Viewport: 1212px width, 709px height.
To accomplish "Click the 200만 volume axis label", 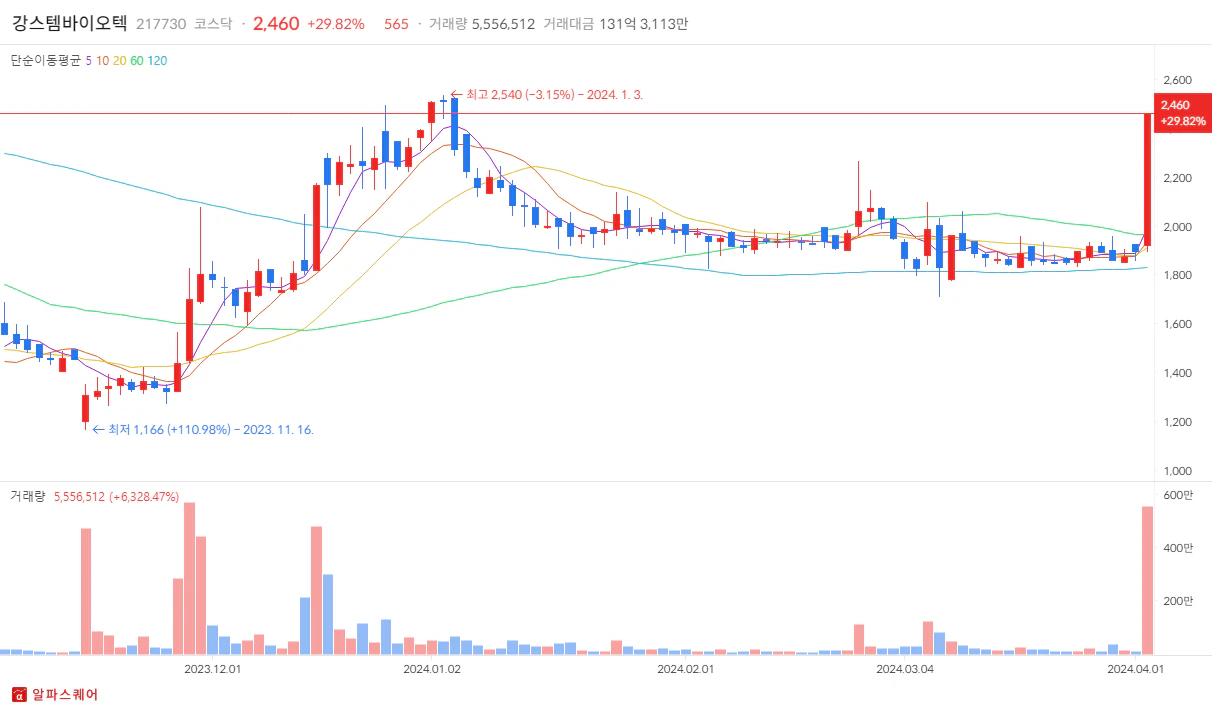I will [x=1179, y=601].
